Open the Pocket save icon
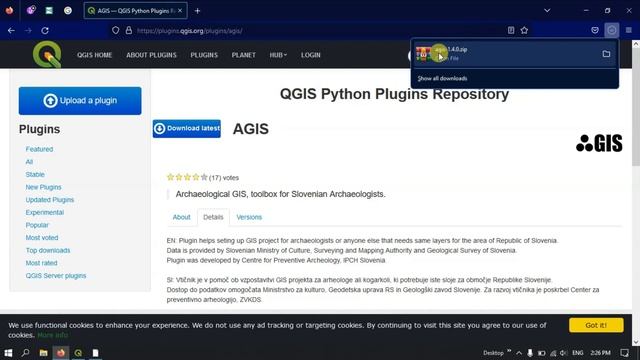The width and height of the screenshot is (640, 360). coord(595,30)
